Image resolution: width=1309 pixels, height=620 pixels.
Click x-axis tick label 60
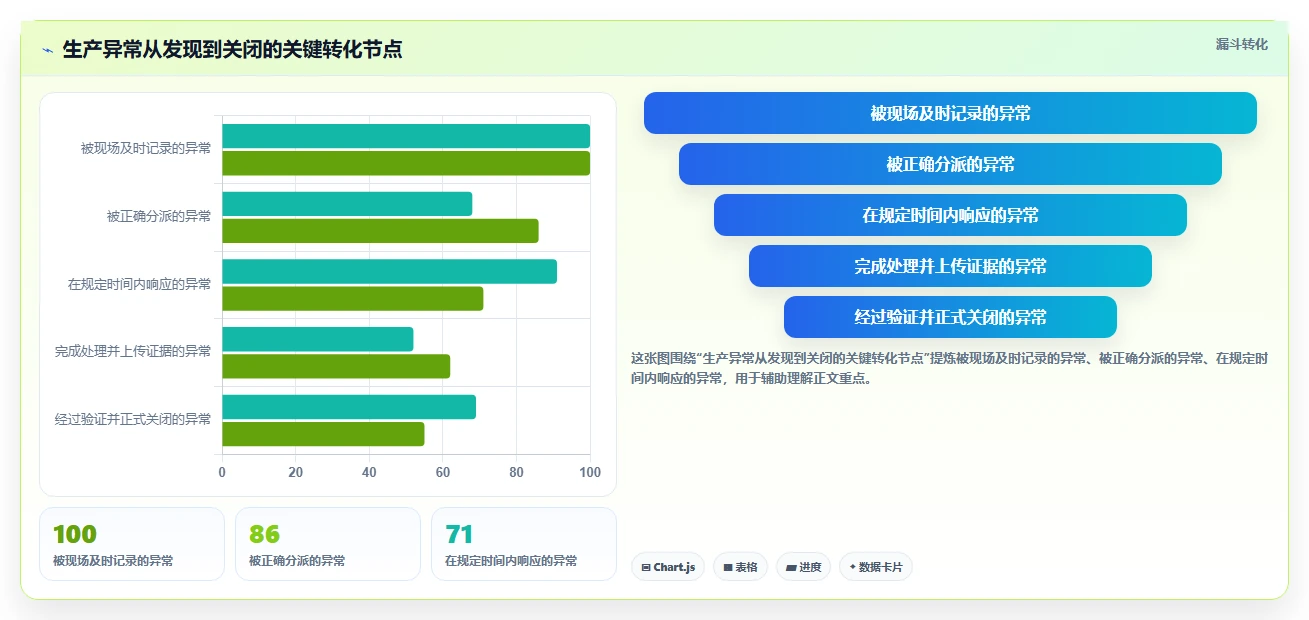pyautogui.click(x=443, y=472)
